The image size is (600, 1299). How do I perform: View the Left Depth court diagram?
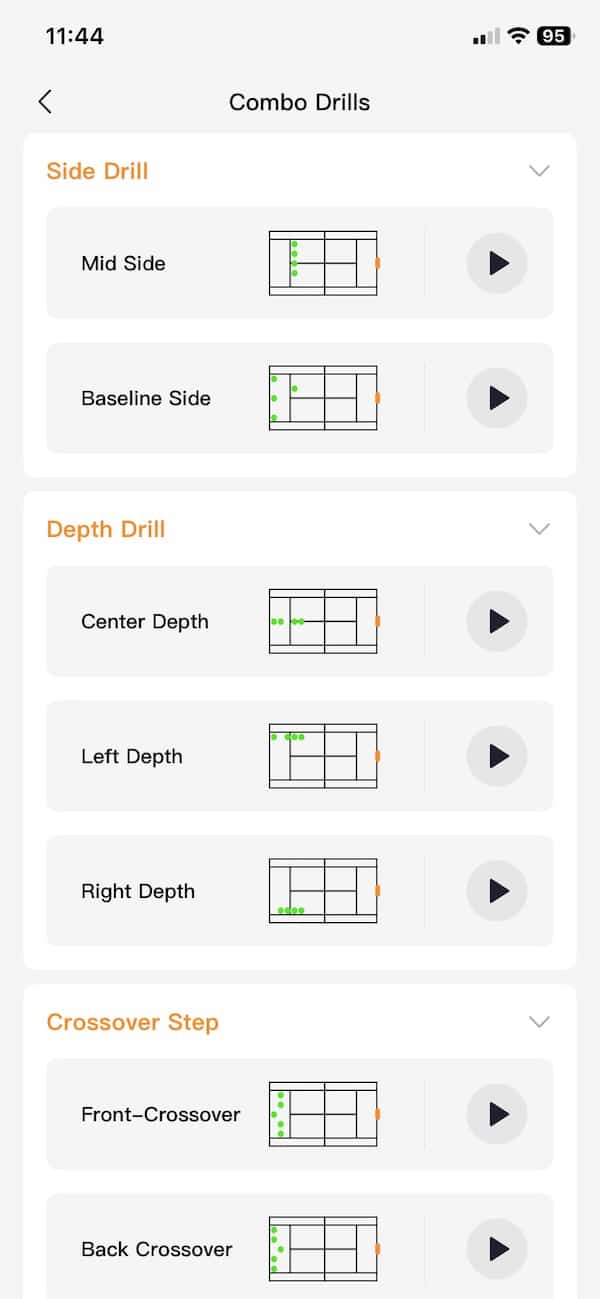click(325, 756)
